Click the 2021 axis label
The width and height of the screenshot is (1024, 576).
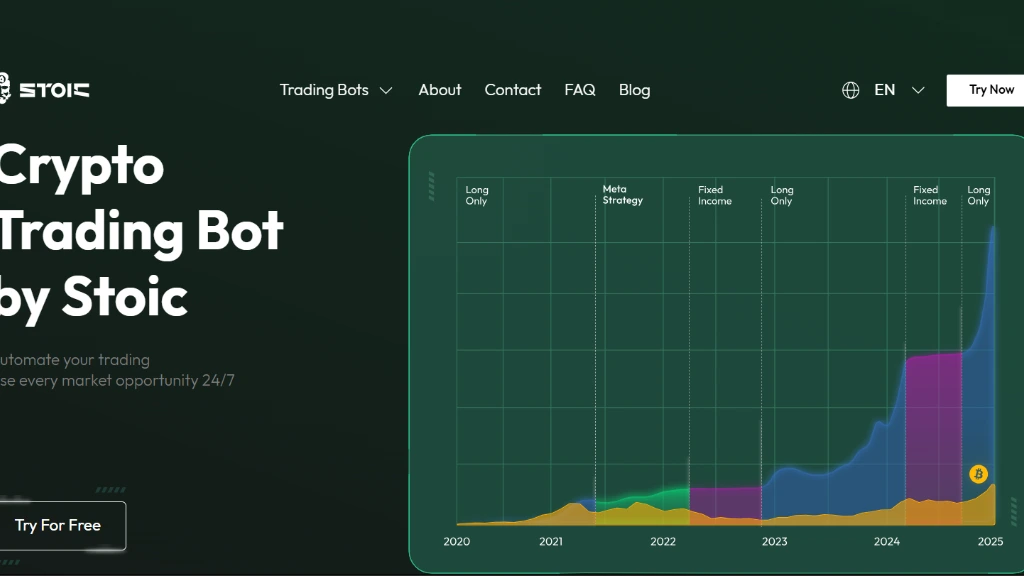(x=551, y=541)
